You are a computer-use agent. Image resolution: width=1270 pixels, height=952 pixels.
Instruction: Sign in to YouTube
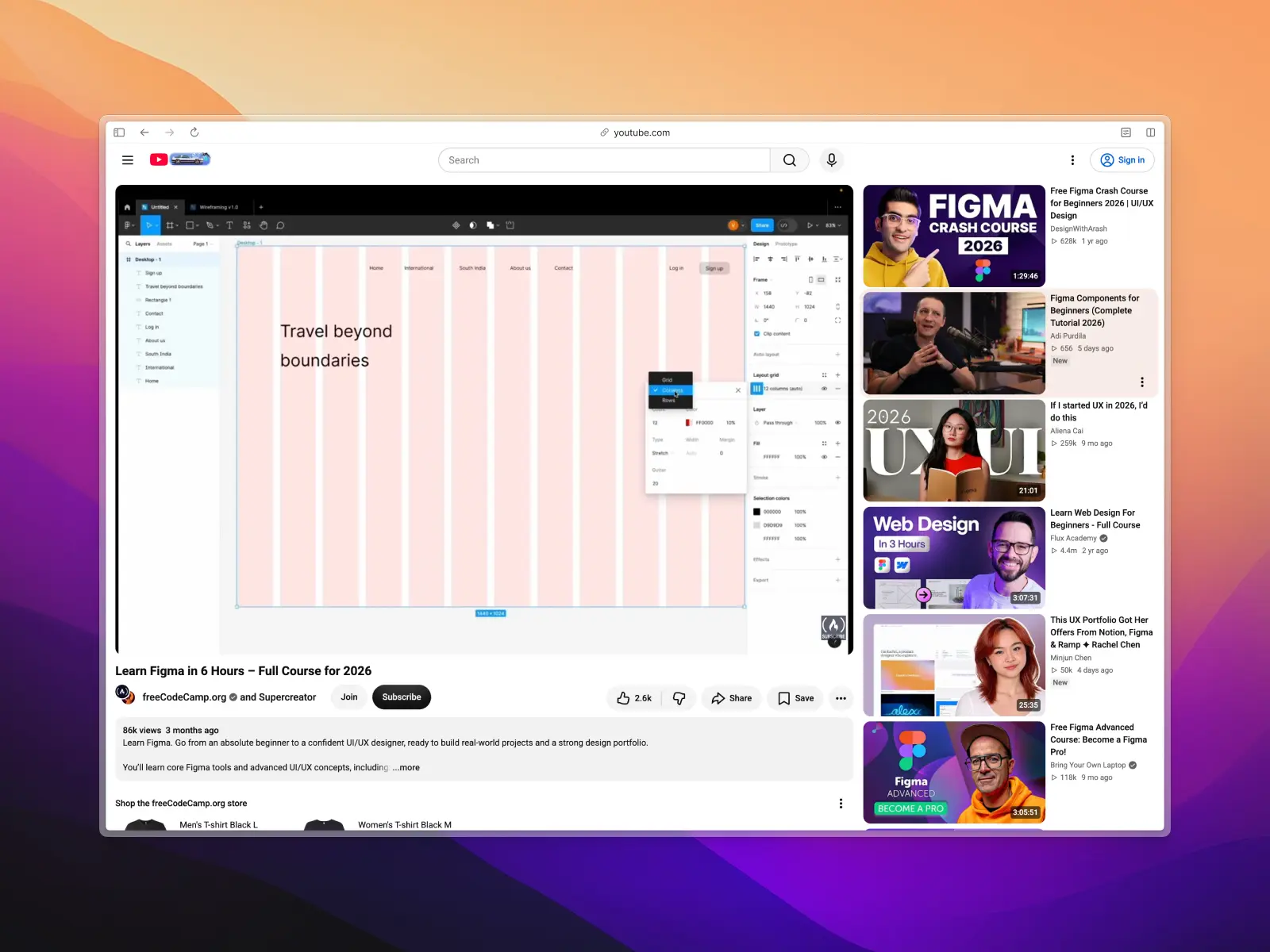(1122, 160)
